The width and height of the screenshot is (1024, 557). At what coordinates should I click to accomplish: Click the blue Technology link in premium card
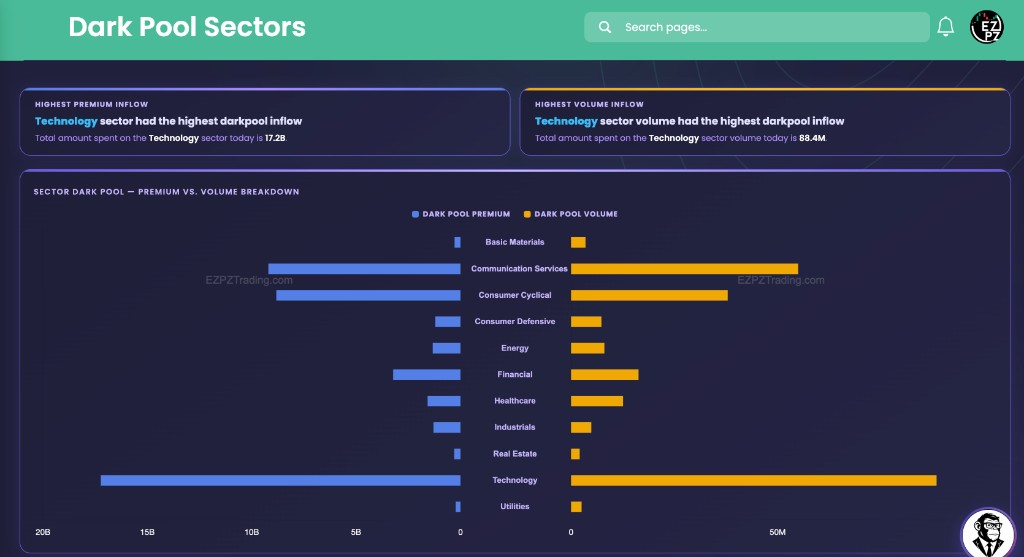pos(66,121)
